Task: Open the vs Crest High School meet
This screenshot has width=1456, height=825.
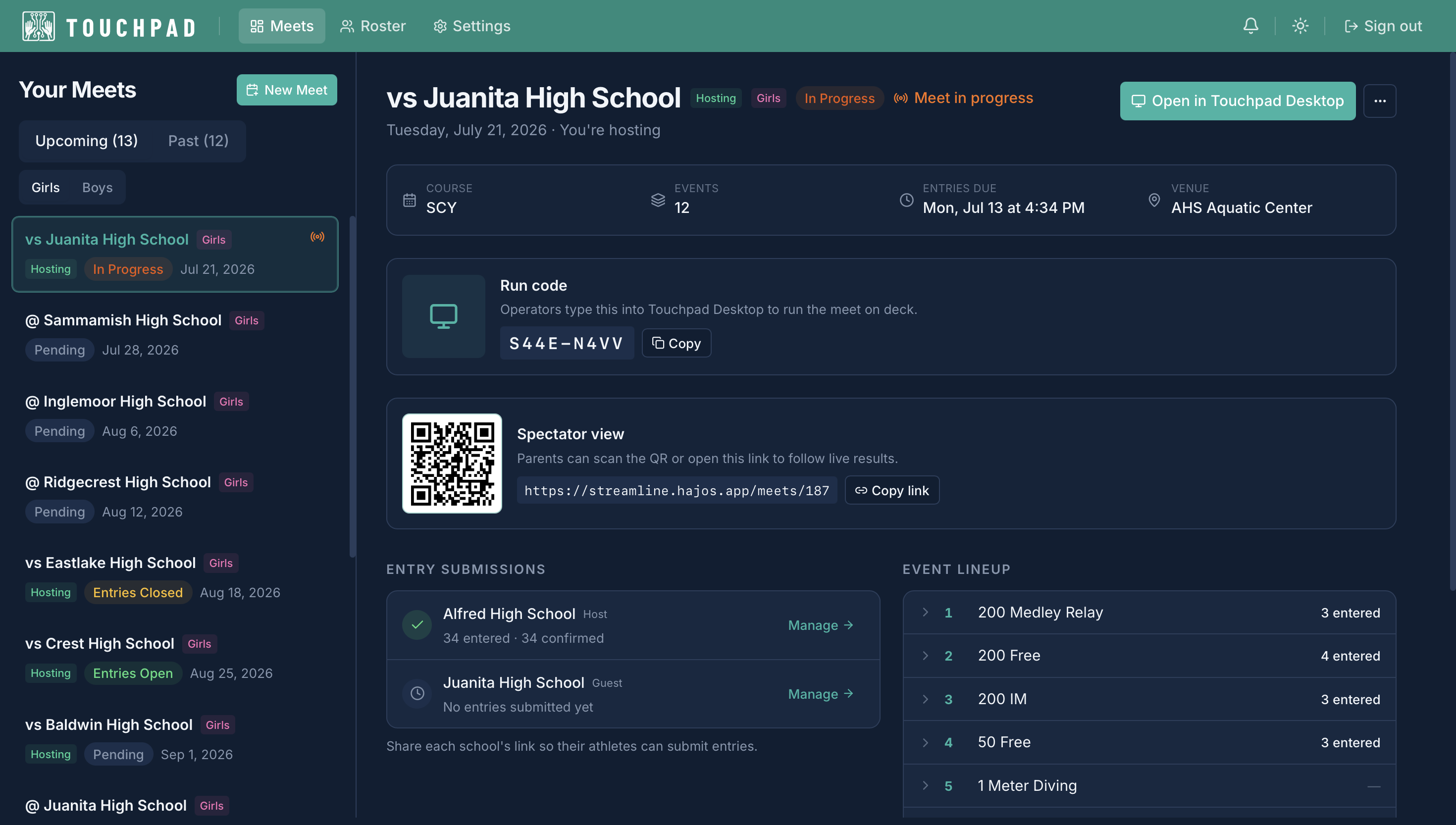Action: 175,659
